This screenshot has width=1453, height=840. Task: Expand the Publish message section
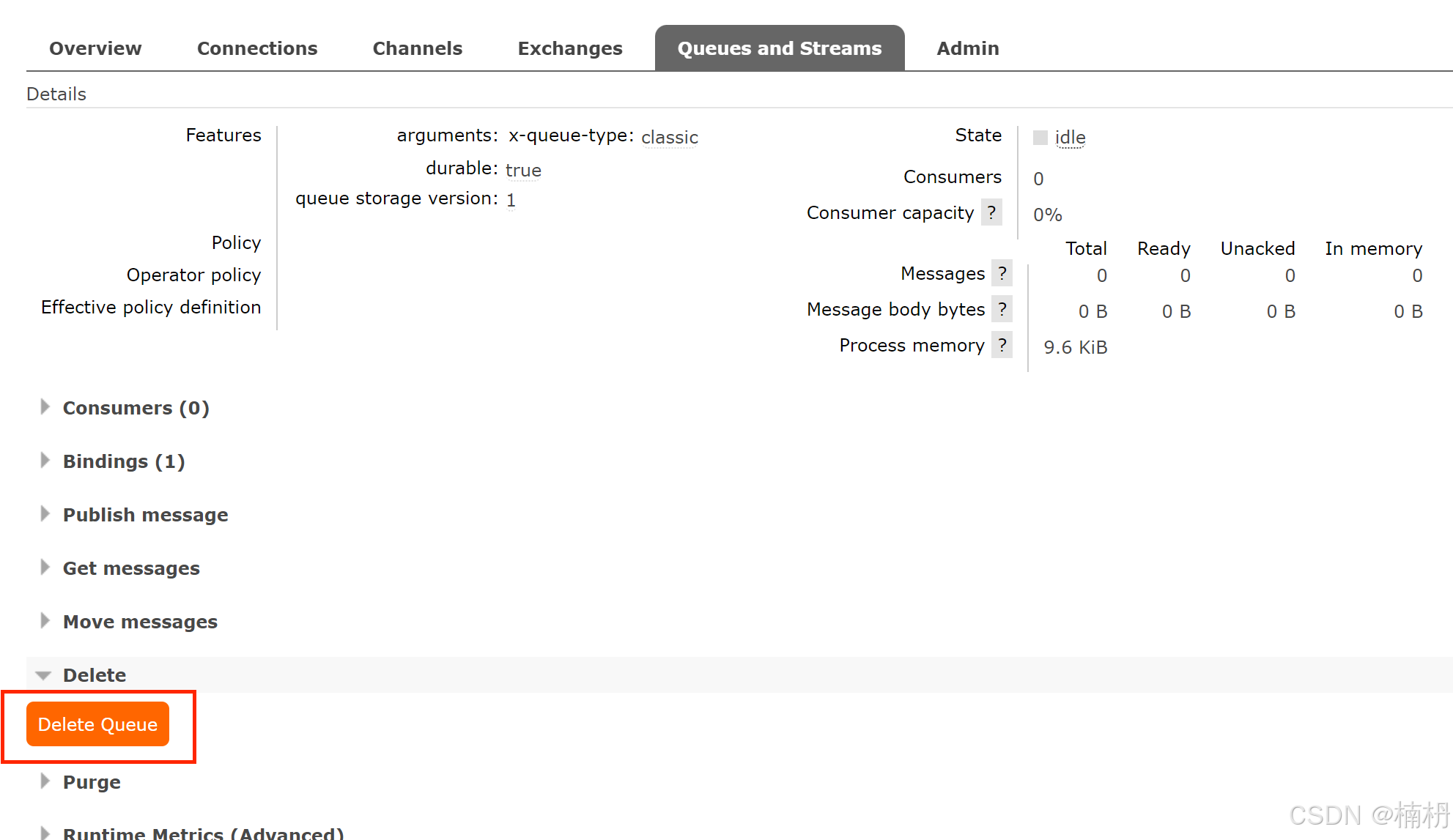[145, 515]
